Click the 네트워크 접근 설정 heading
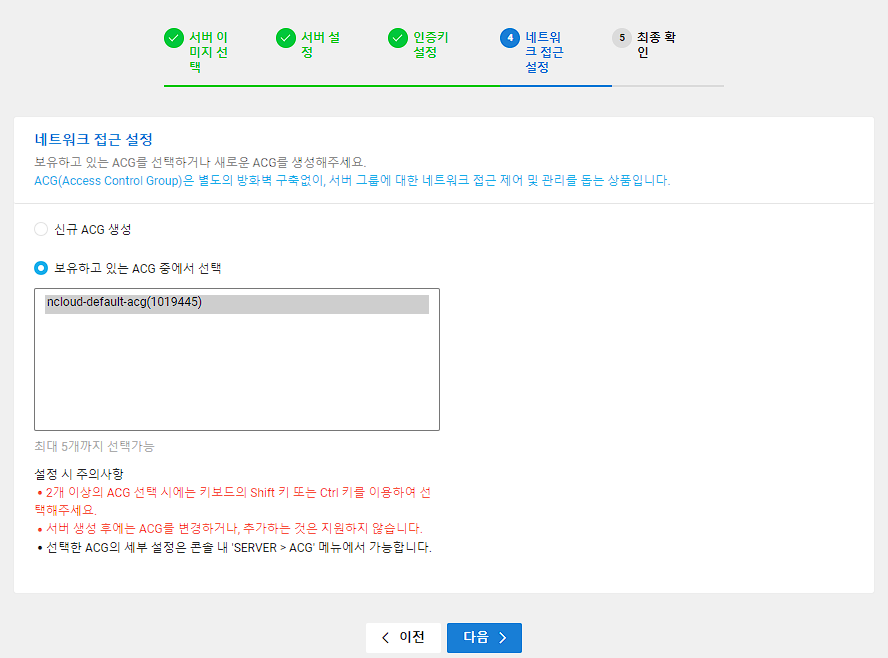Screen dimensions: 888x658 tap(93, 139)
